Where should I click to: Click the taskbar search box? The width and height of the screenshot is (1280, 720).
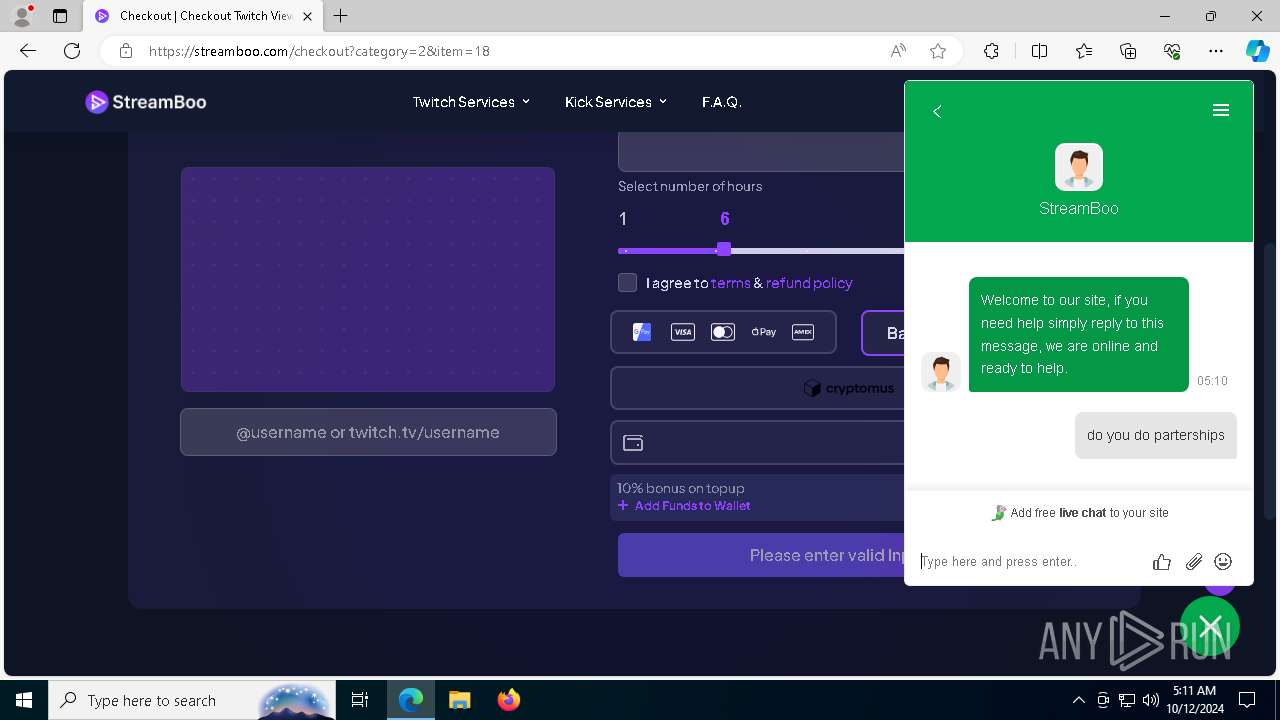pos(192,700)
